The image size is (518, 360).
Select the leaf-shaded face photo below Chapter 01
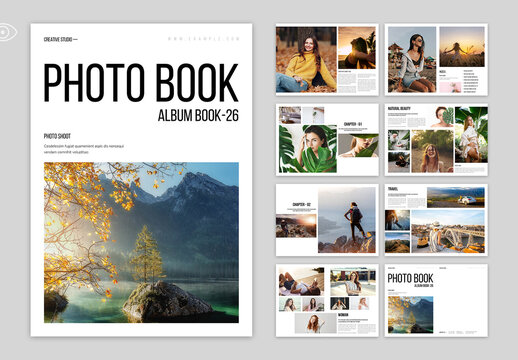click(358, 146)
